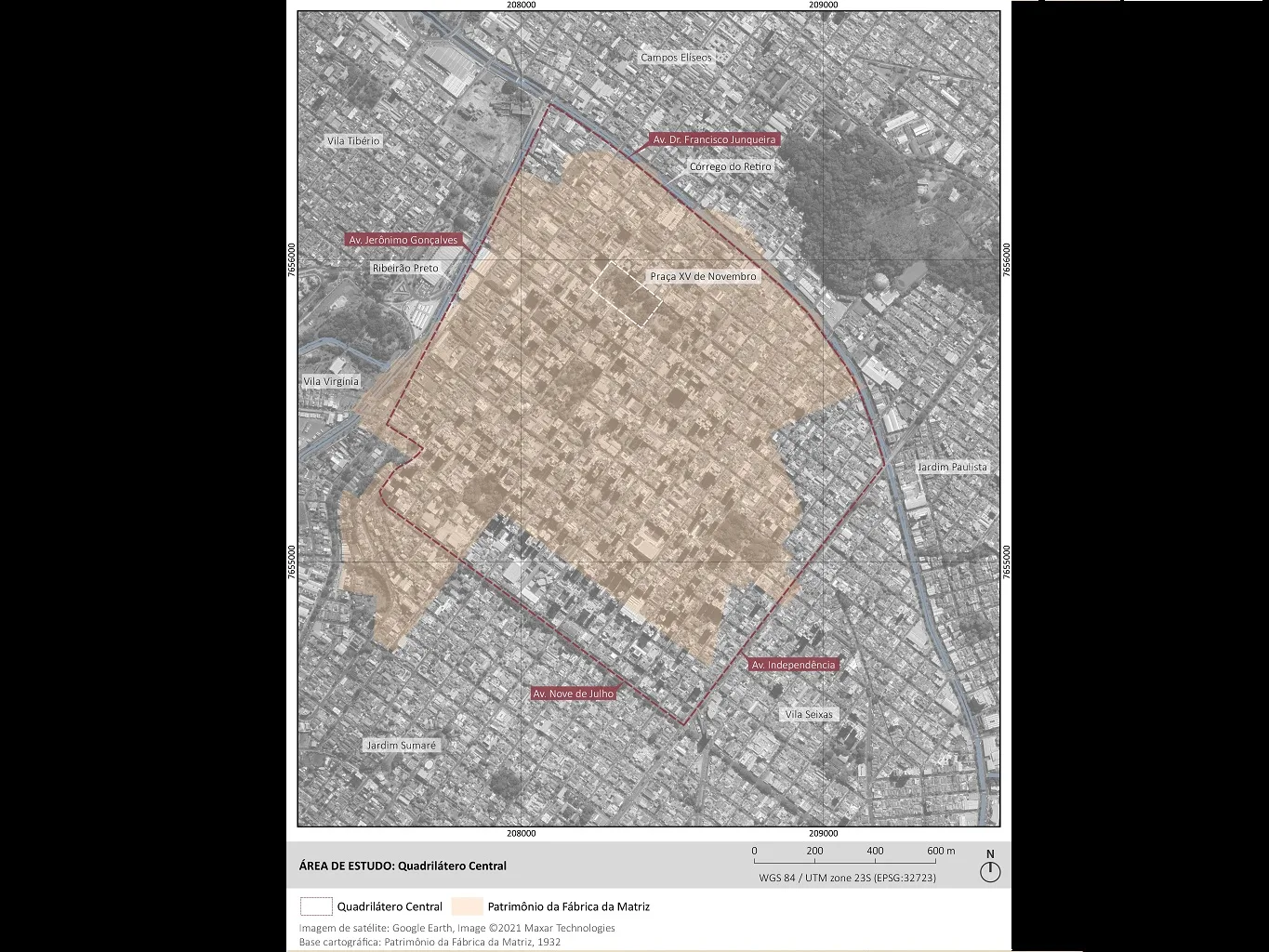Click the top 209000 coordinate label
Viewport: 1269px width, 952px height.
point(824,5)
